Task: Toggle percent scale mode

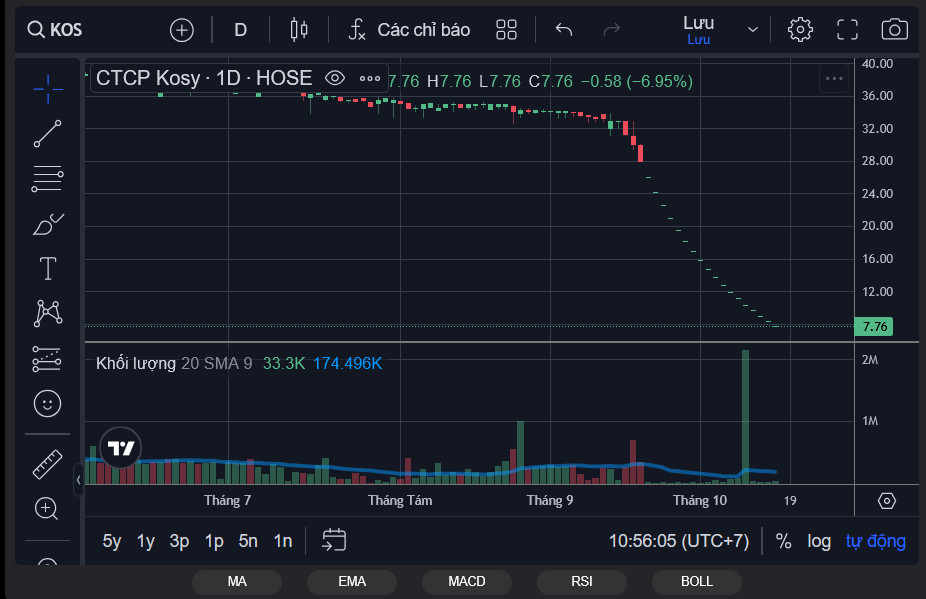Action: coord(783,541)
